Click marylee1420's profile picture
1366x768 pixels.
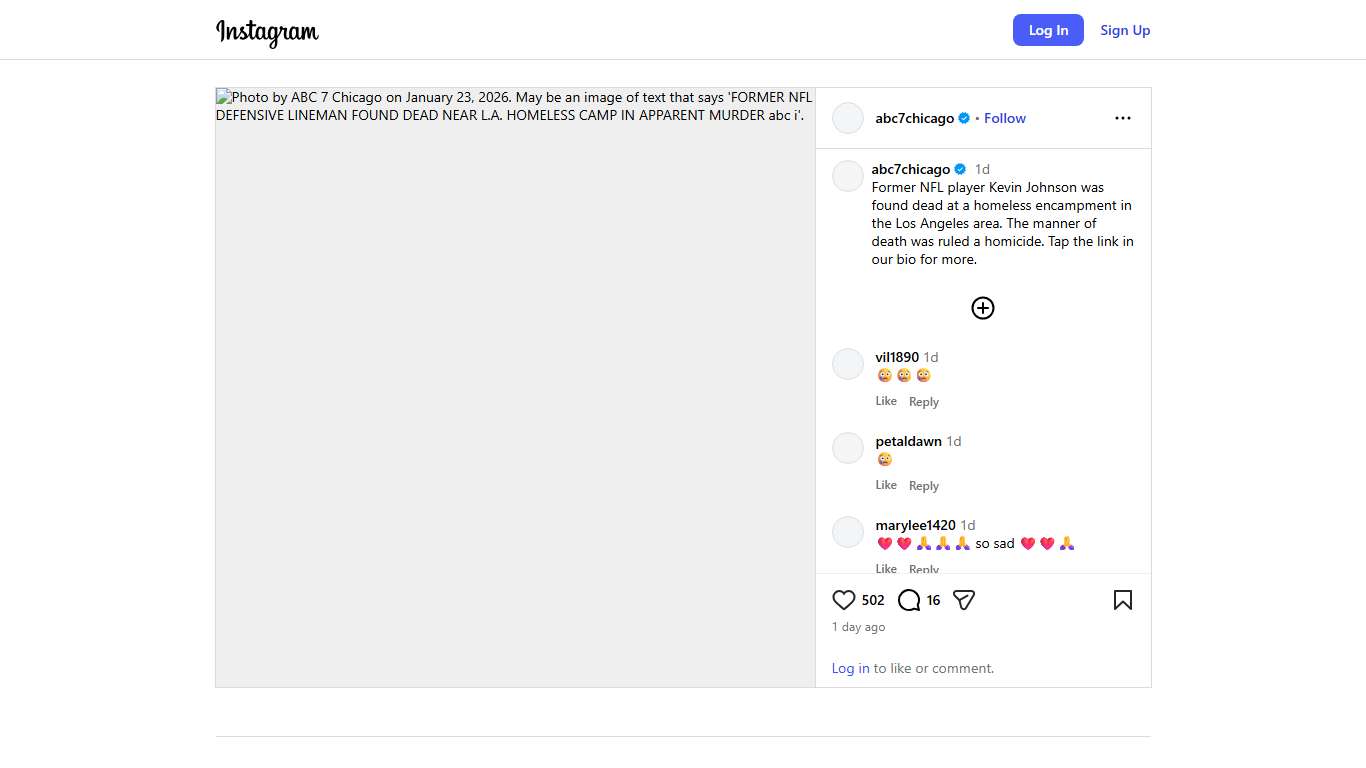pyautogui.click(x=848, y=532)
